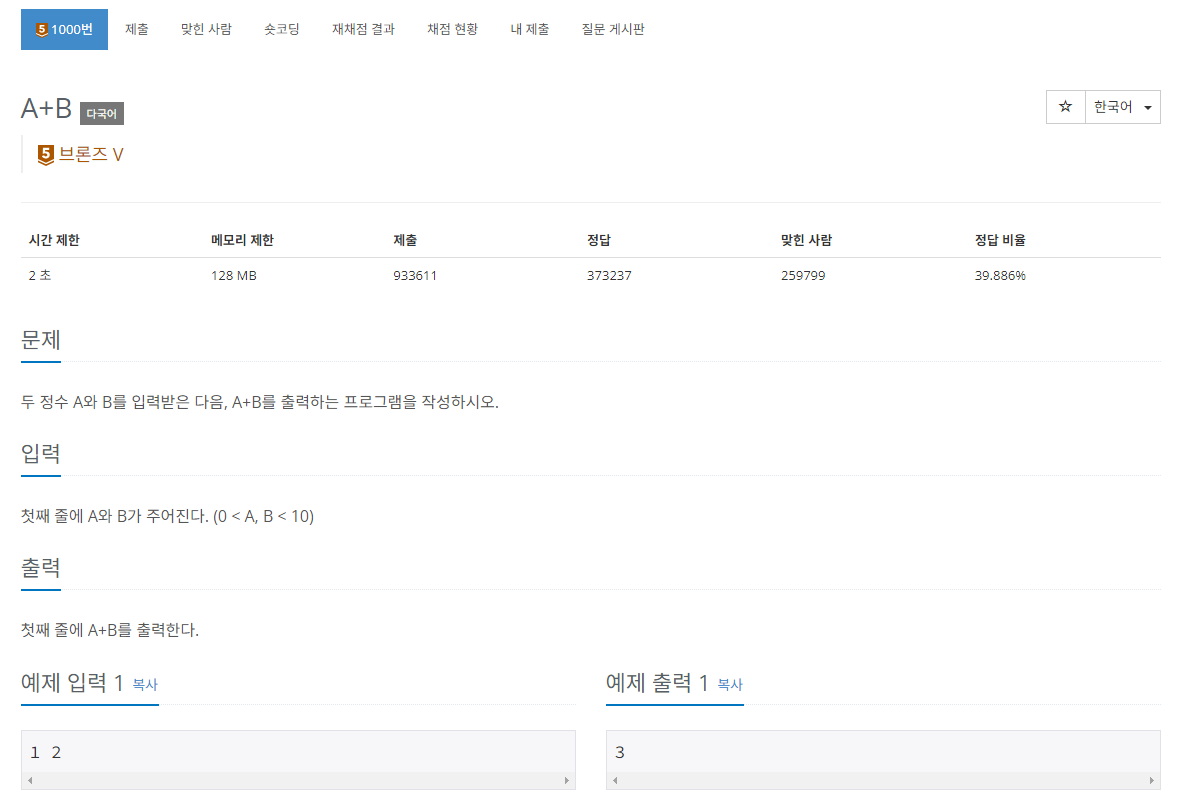Screen dimensions: 1186x809
Task: Copy 예제 출력 1 with 복사 link
Action: click(x=730, y=684)
